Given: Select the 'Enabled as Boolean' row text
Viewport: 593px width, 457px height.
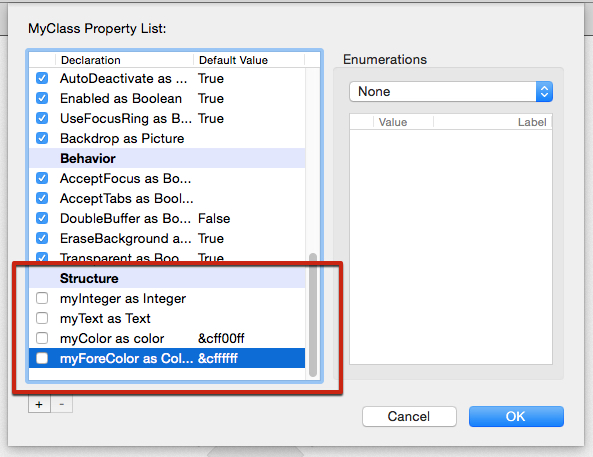Looking at the screenshot, I should pos(121,98).
